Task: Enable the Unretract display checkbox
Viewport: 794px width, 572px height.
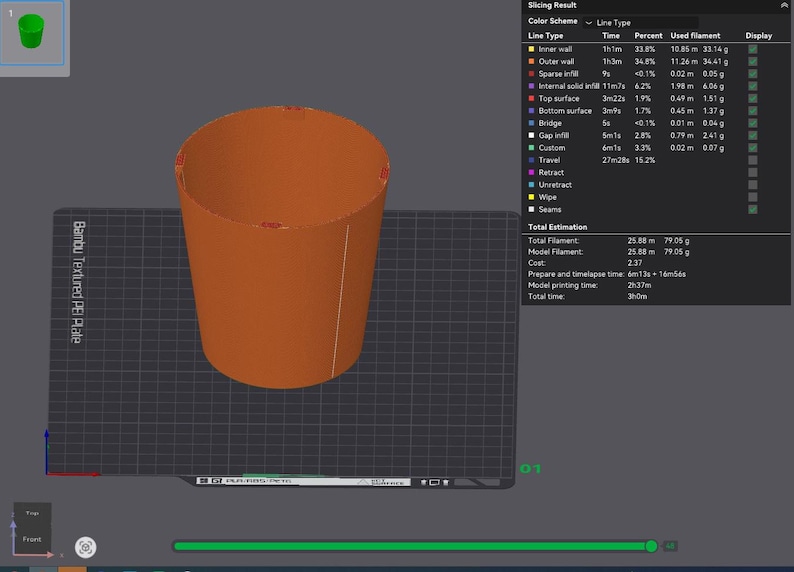Action: [753, 185]
